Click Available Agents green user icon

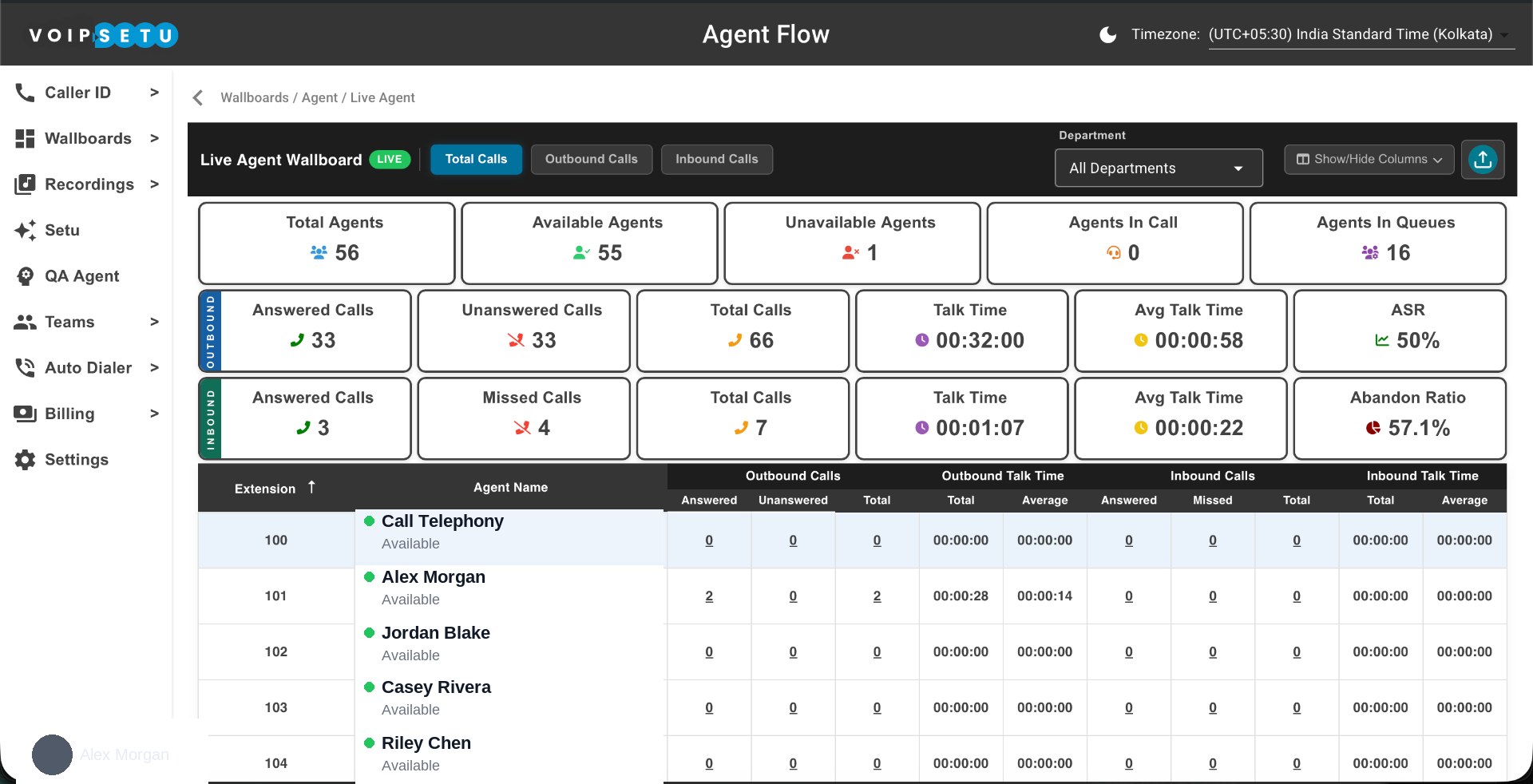point(581,252)
